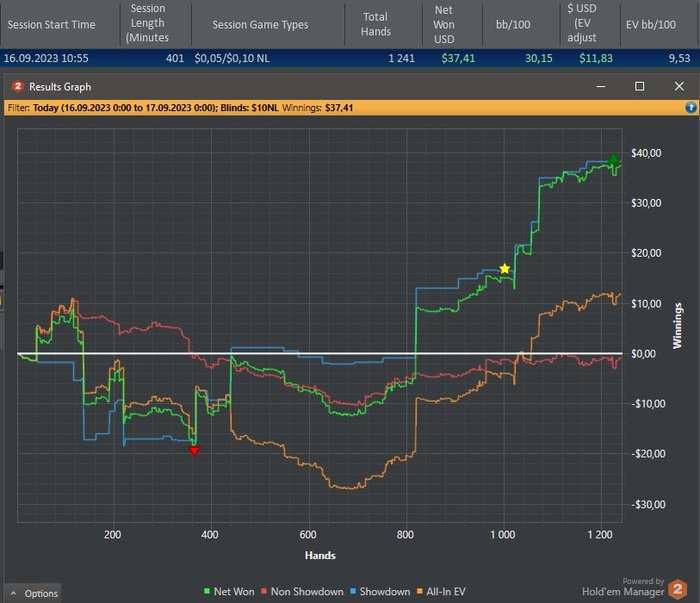Expand the Options panel
This screenshot has height=603, width=700.
pos(33,593)
